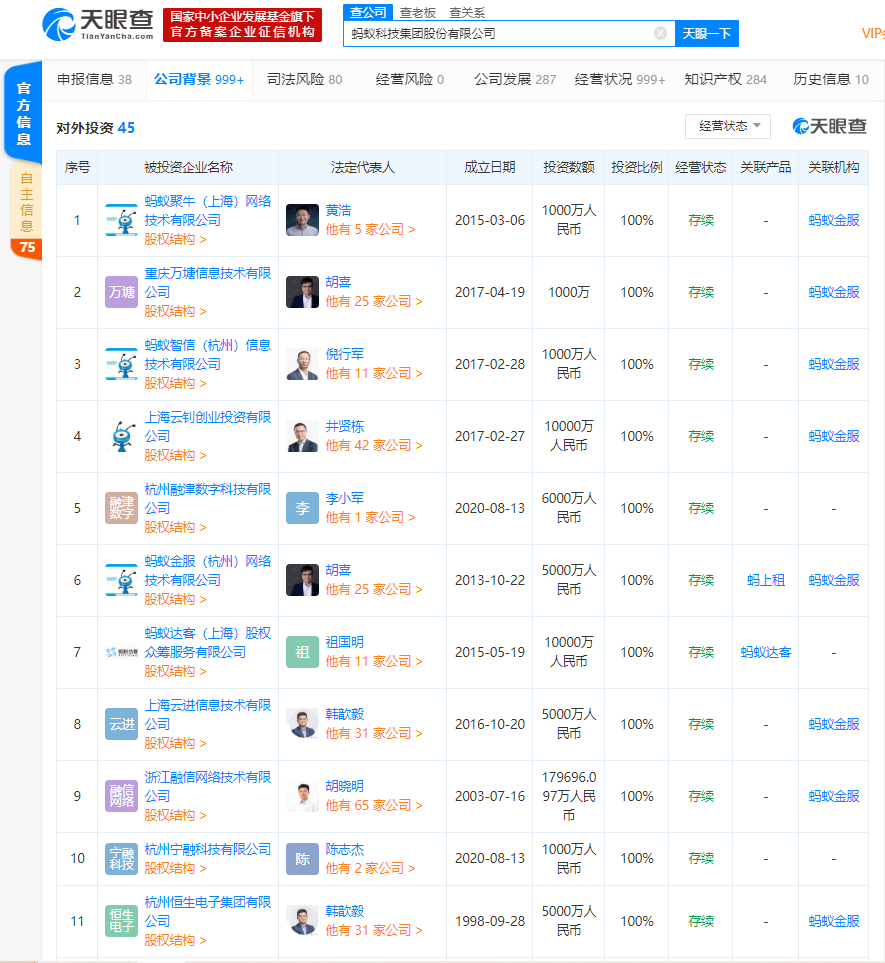Switch to the 经营状况 tab

pyautogui.click(x=620, y=79)
